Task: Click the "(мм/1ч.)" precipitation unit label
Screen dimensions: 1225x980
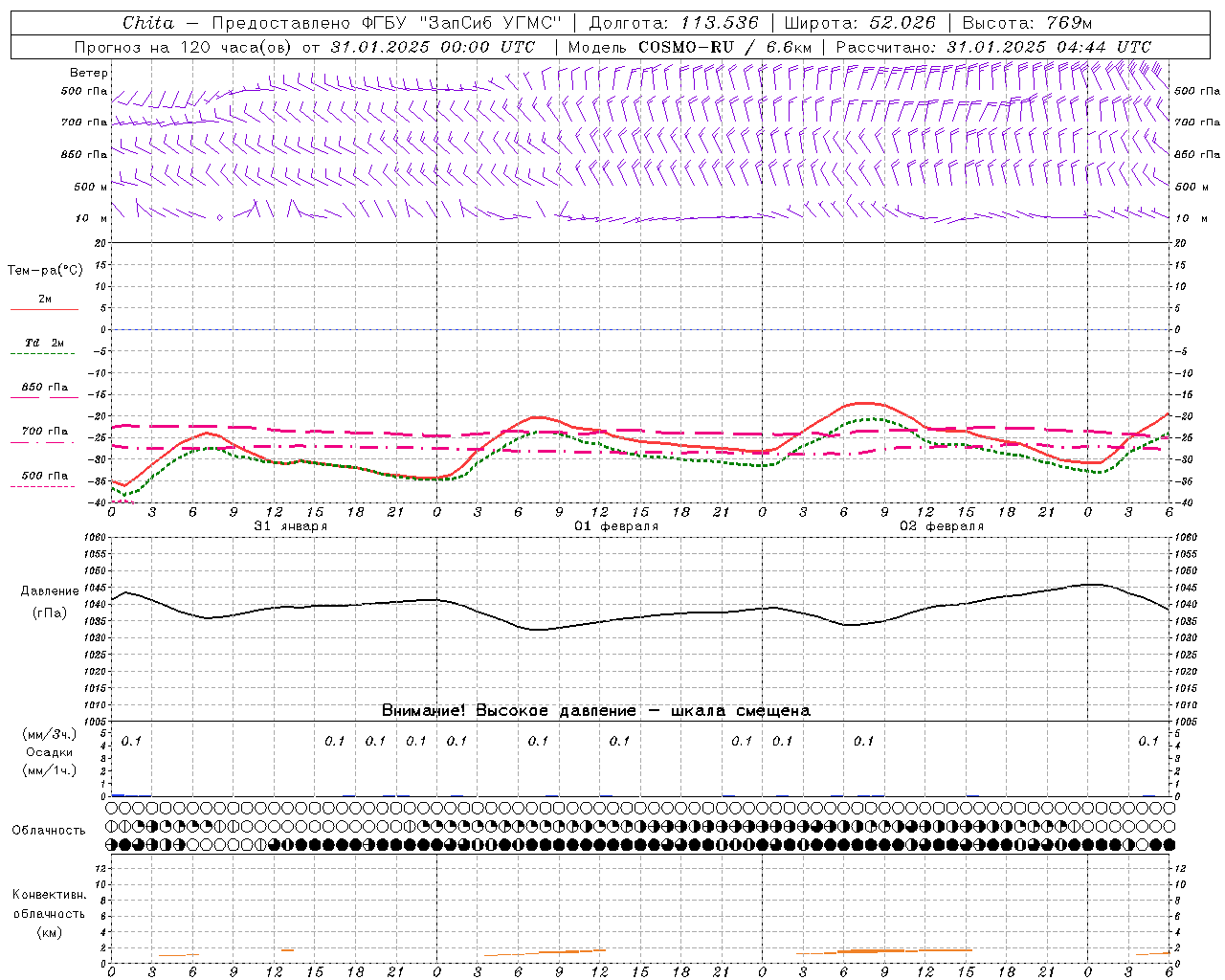Action: [49, 770]
